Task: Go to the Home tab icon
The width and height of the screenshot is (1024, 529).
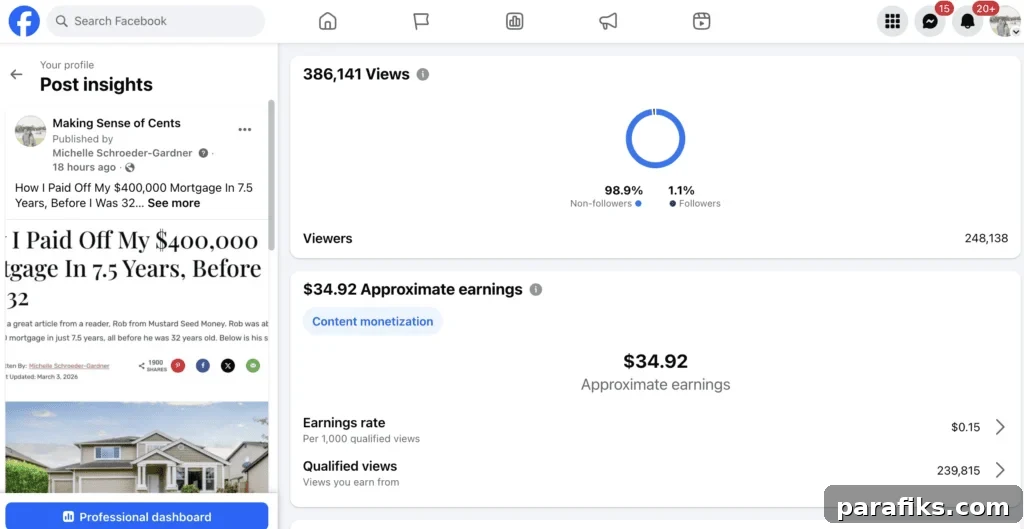Action: (327, 22)
